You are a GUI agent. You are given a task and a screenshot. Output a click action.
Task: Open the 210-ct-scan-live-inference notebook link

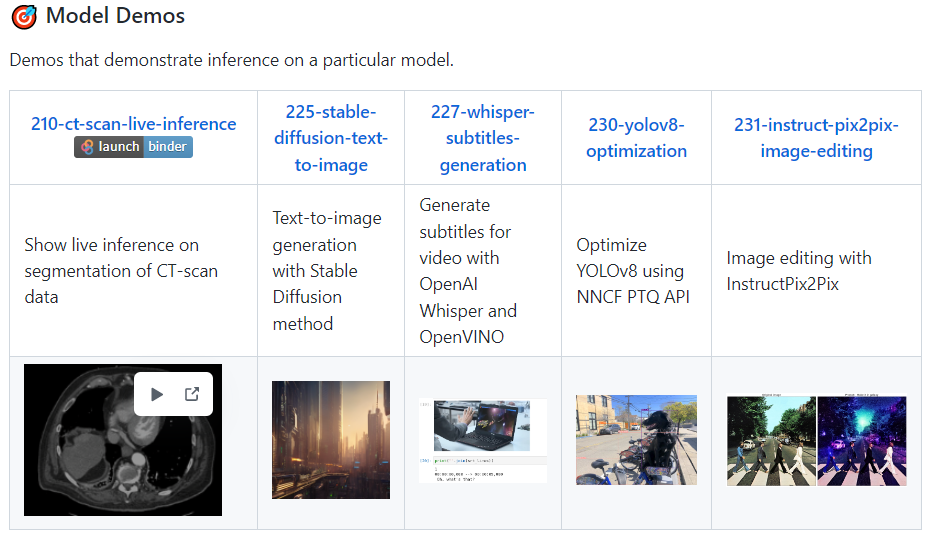pyautogui.click(x=133, y=124)
